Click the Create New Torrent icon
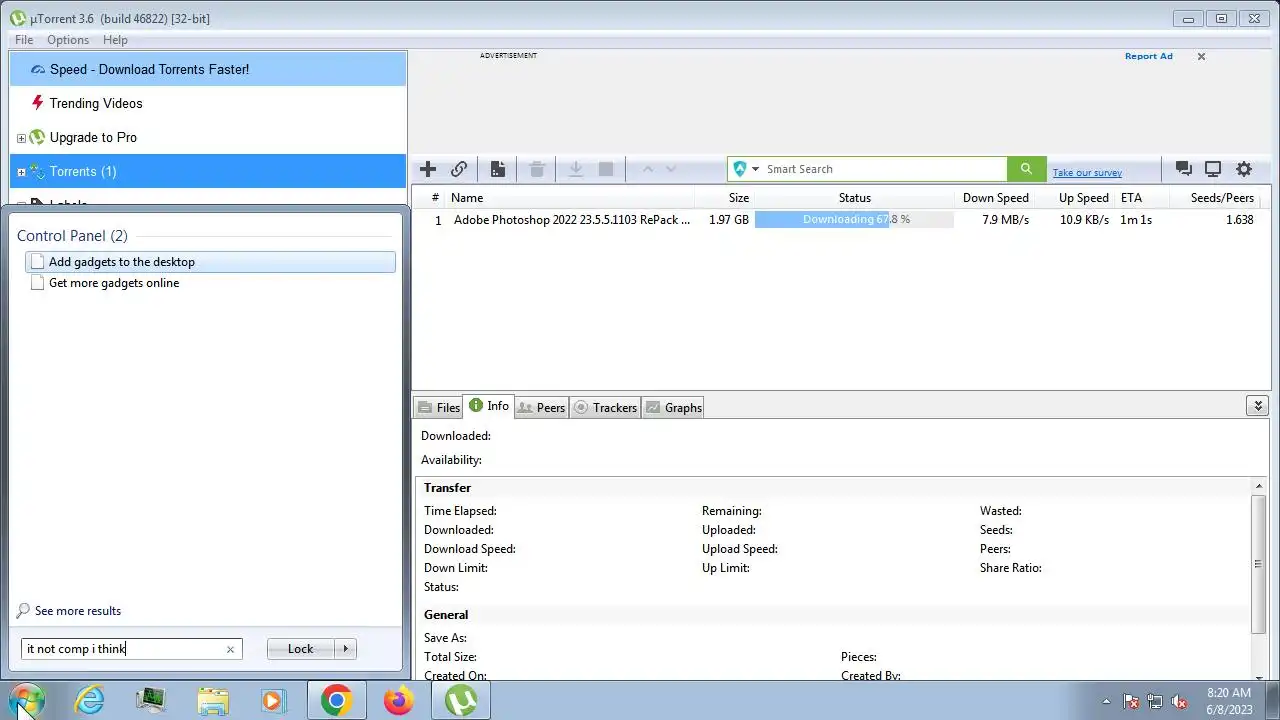 coord(497,169)
